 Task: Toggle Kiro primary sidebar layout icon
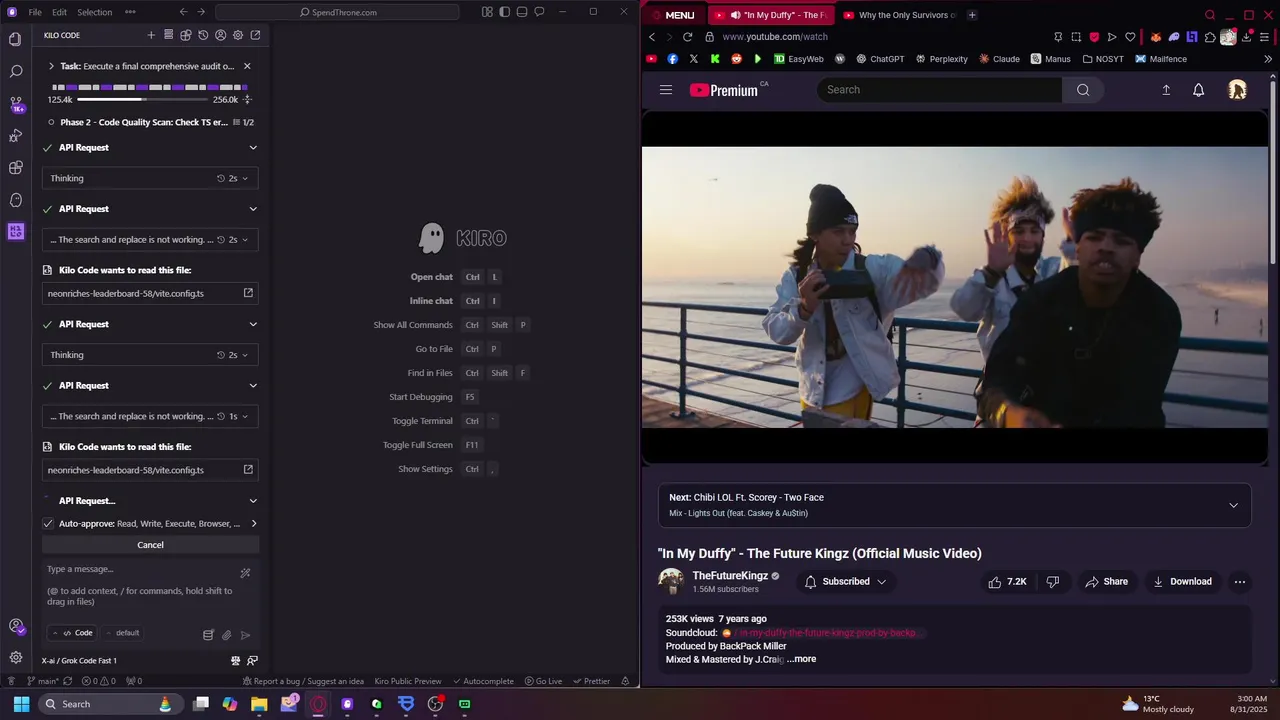coord(505,12)
